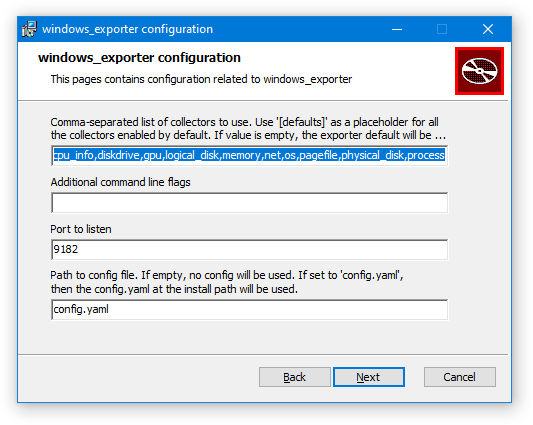
Task: Click the red disc installer logo
Action: coord(479,71)
